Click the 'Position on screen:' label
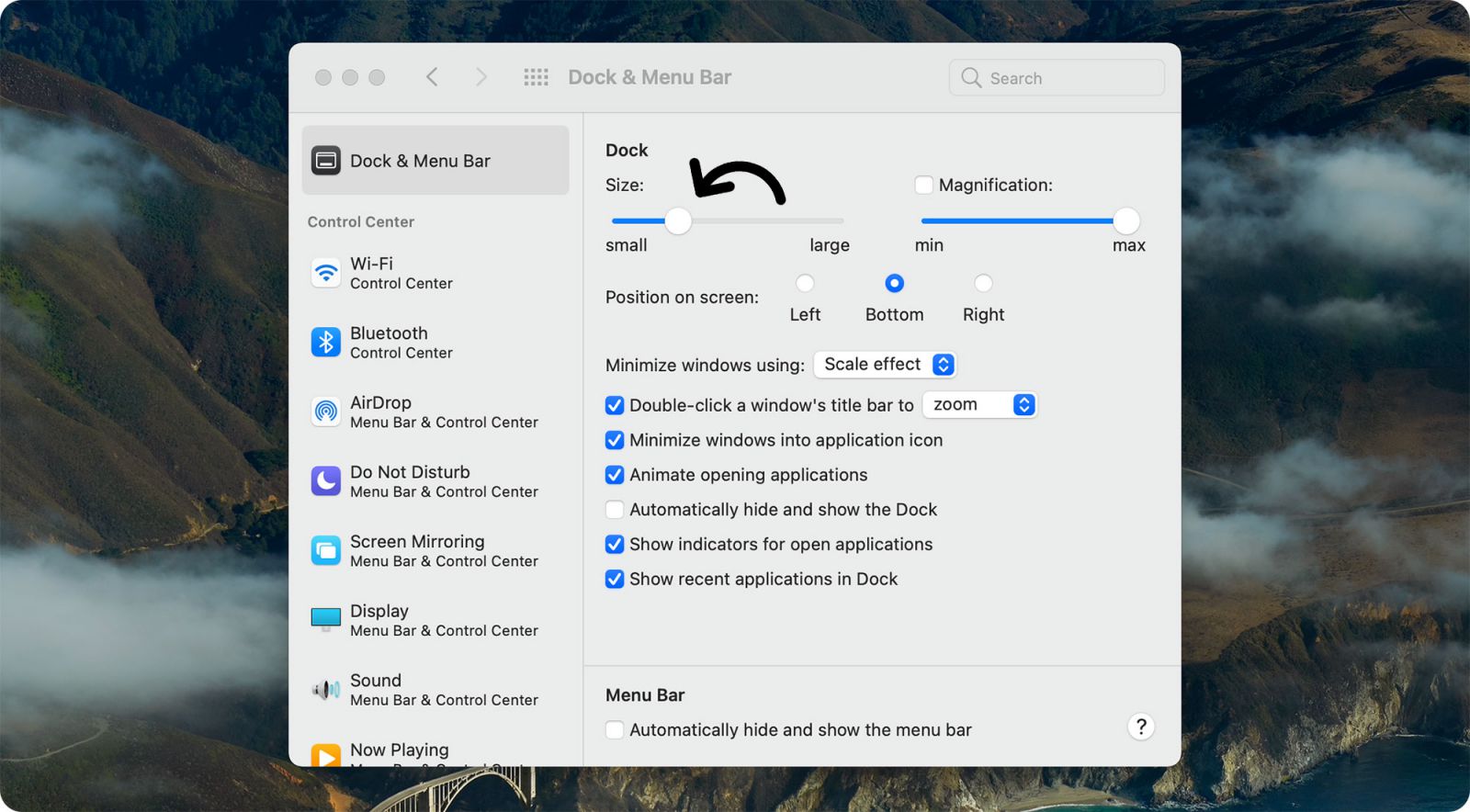This screenshot has height=812, width=1470. pyautogui.click(x=682, y=298)
